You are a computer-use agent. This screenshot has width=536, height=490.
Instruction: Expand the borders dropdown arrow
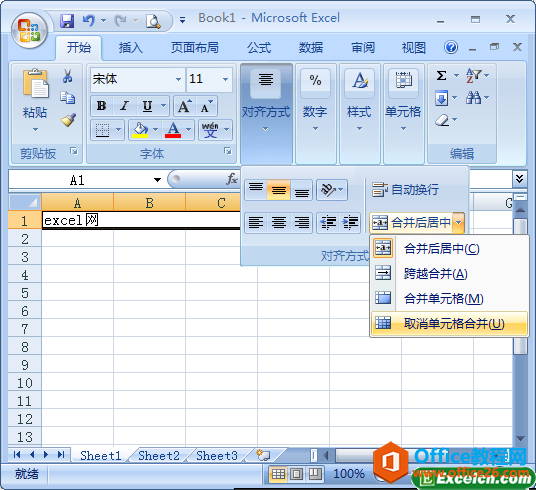(119, 130)
